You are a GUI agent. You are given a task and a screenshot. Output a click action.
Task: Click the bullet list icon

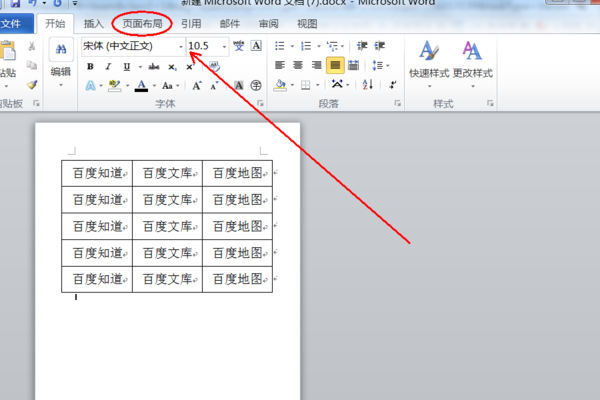tap(280, 46)
